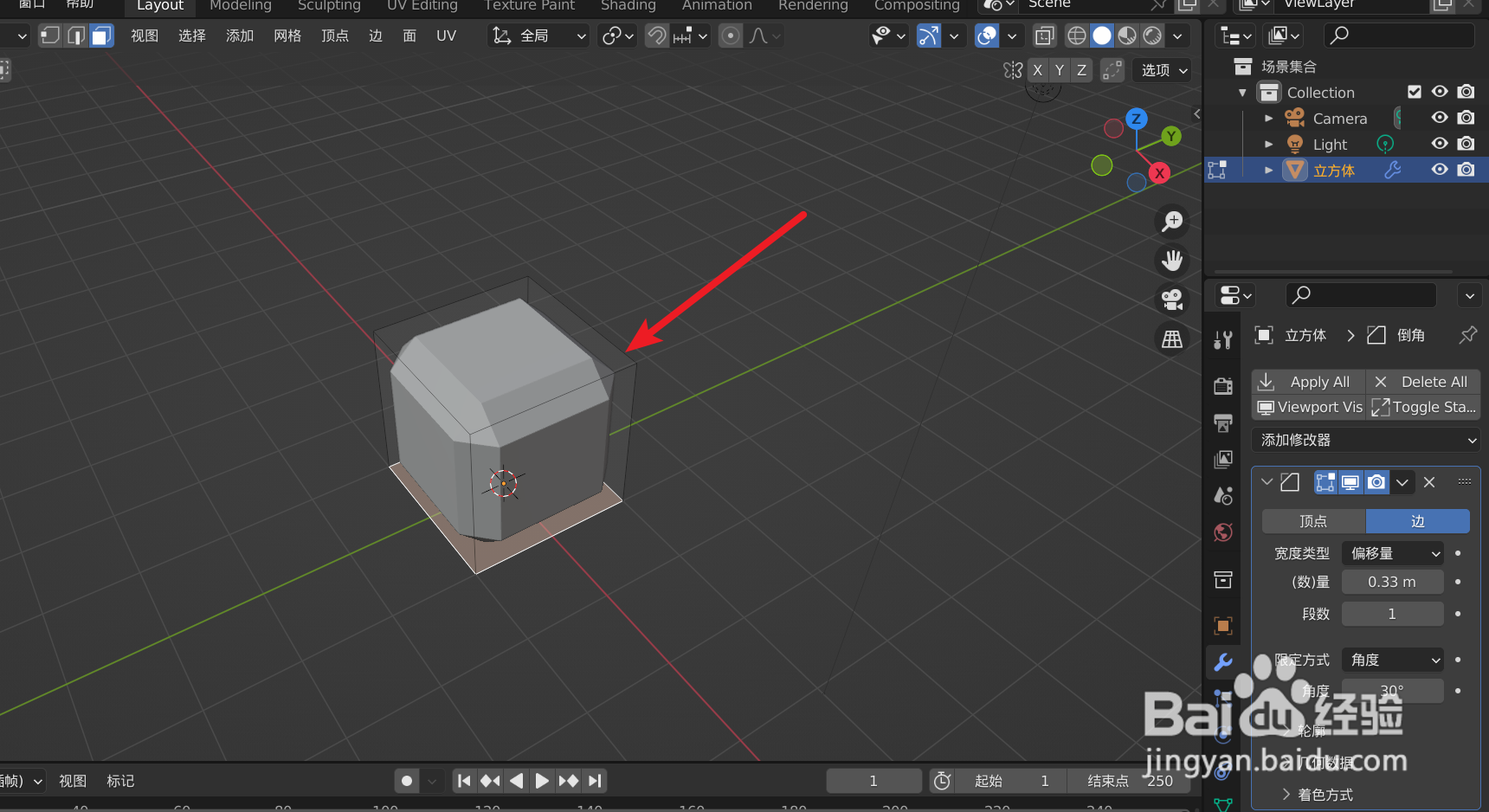Open the 选项 options dropdown
Screen dimensions: 1489x812
coord(1163,70)
